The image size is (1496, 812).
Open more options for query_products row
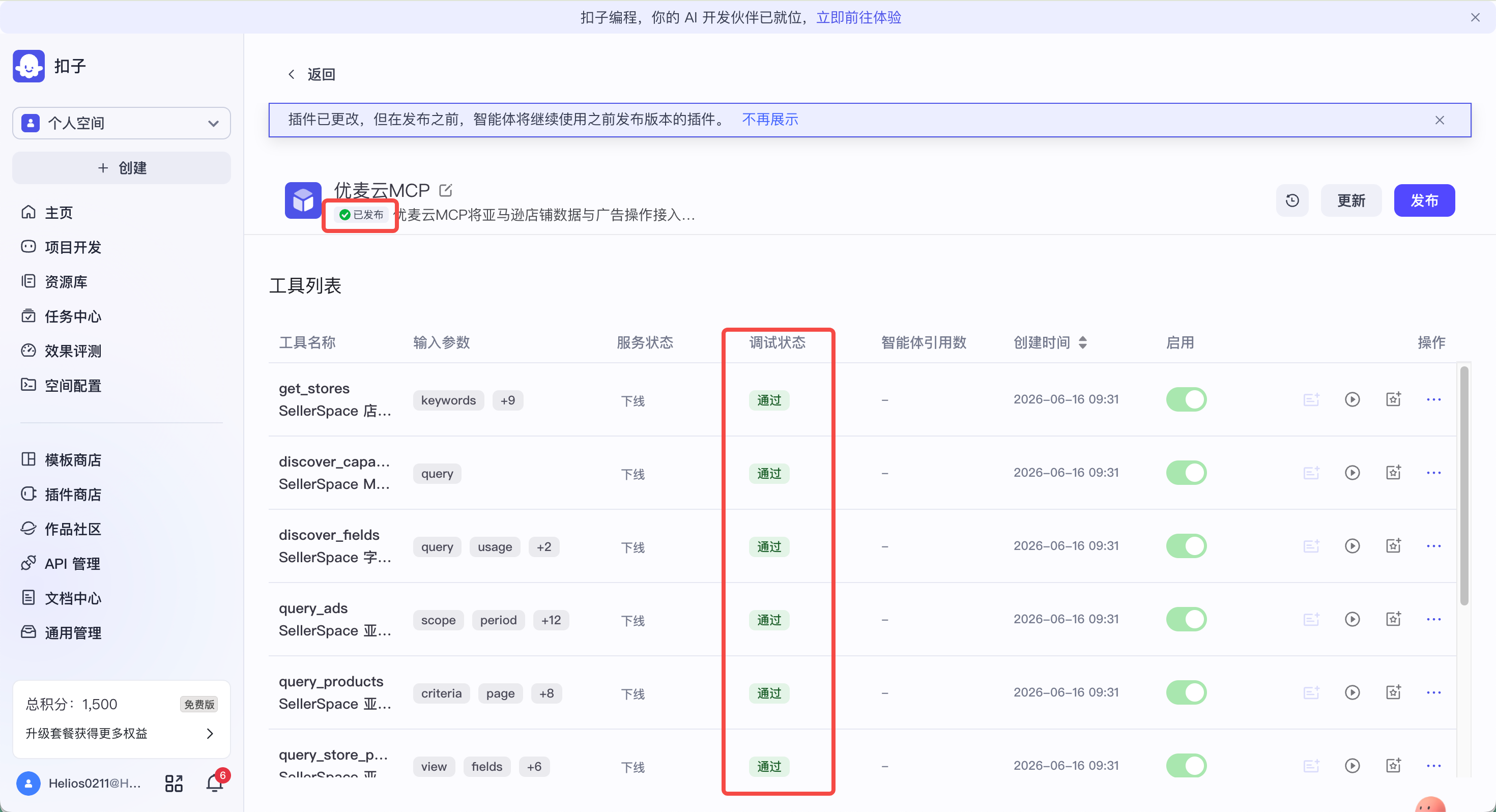(x=1433, y=692)
